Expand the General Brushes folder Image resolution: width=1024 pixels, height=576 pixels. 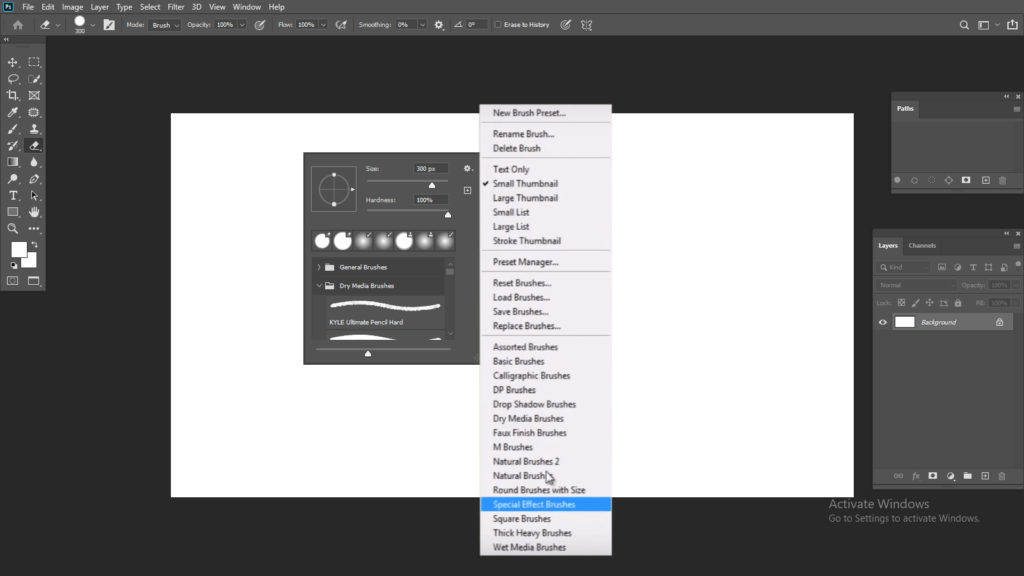[319, 267]
